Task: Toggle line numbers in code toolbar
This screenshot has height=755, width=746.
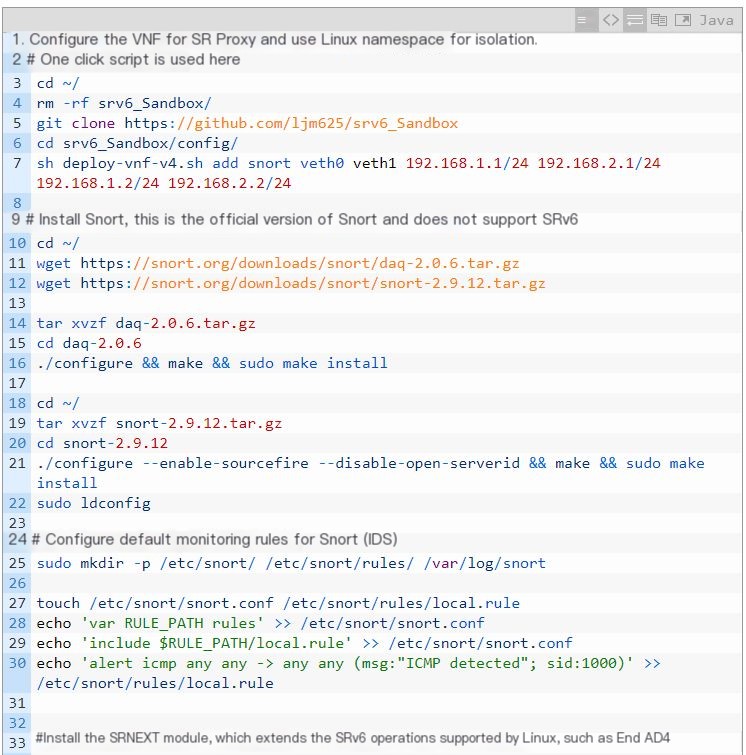Action: (586, 20)
